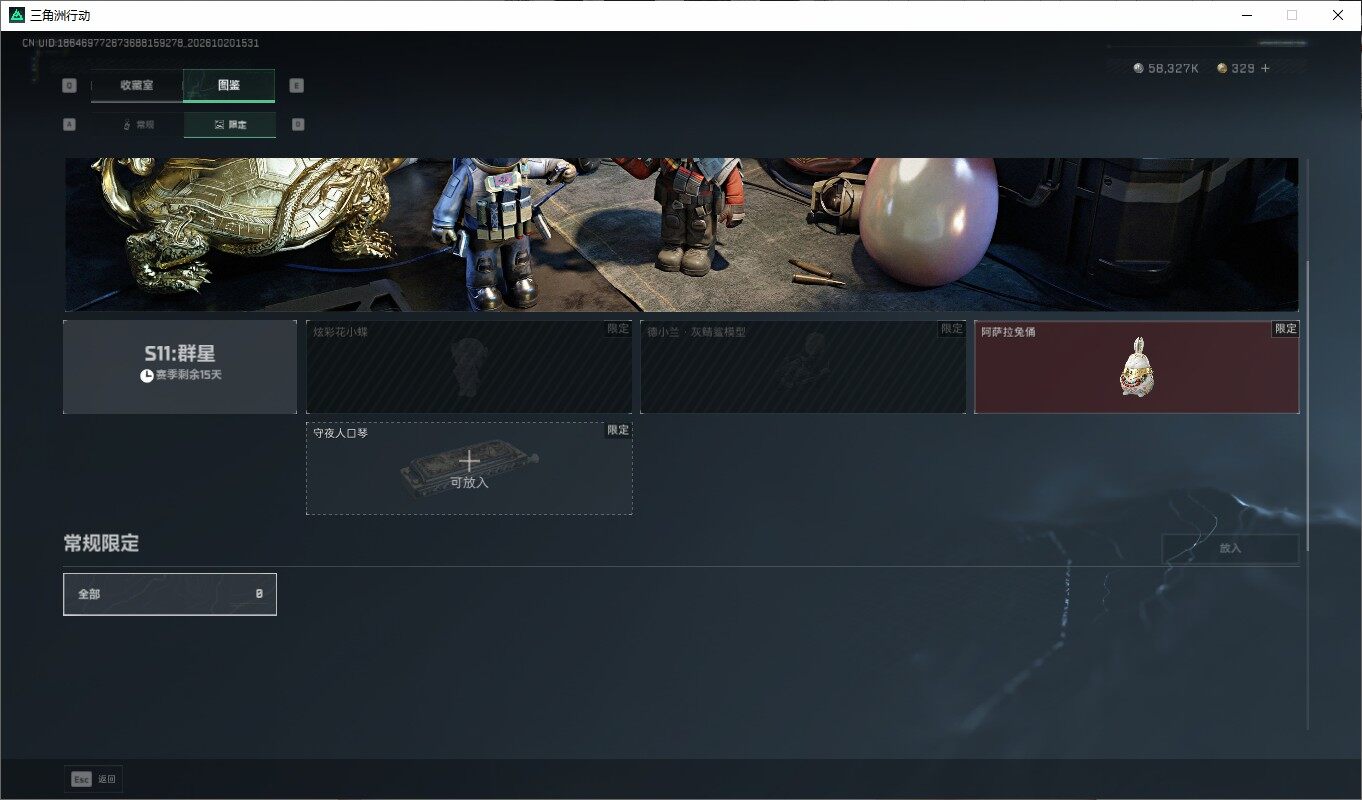Select the 限定 sub-tab
1362x800 pixels.
click(230, 125)
